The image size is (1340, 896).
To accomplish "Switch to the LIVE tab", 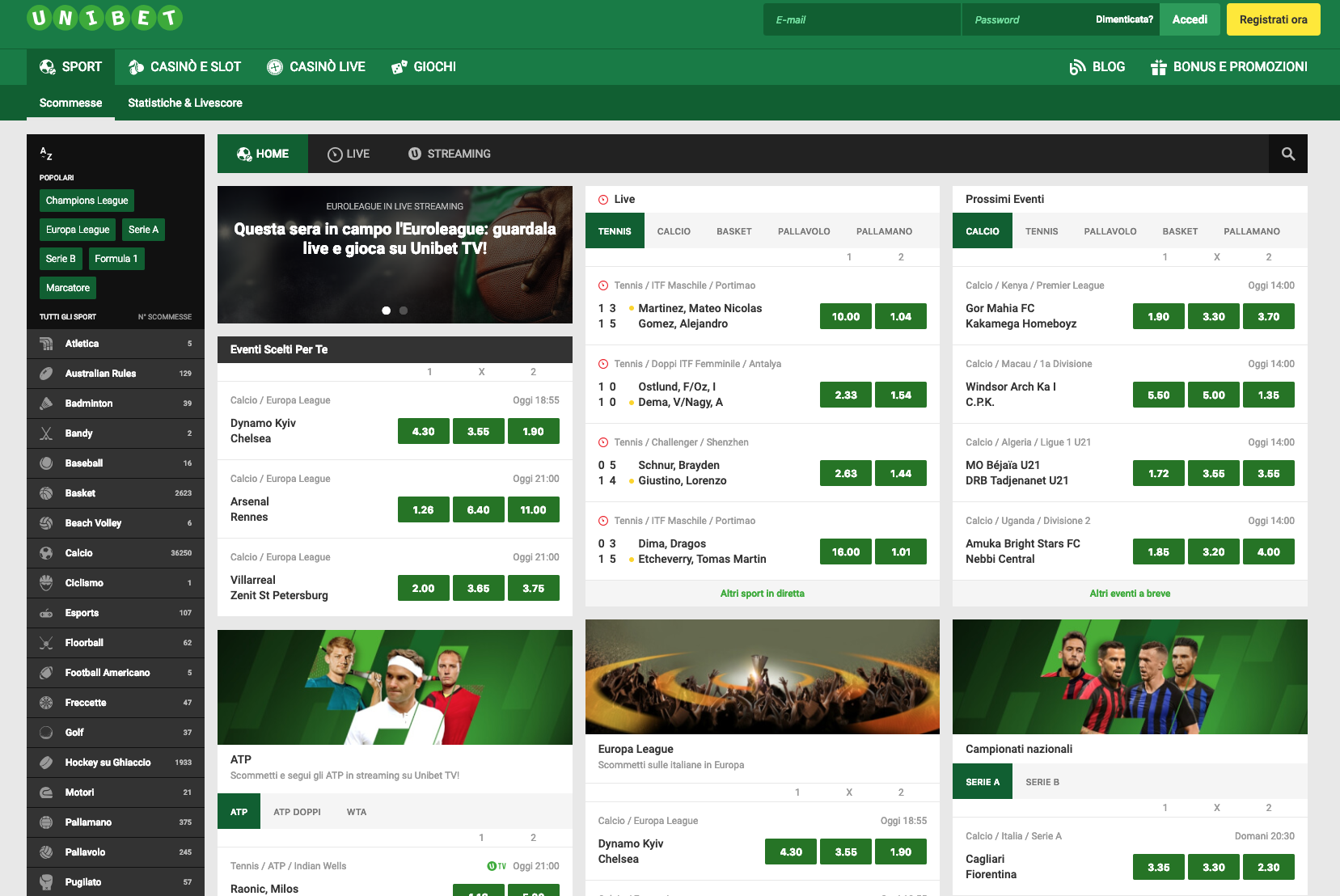I will point(348,154).
